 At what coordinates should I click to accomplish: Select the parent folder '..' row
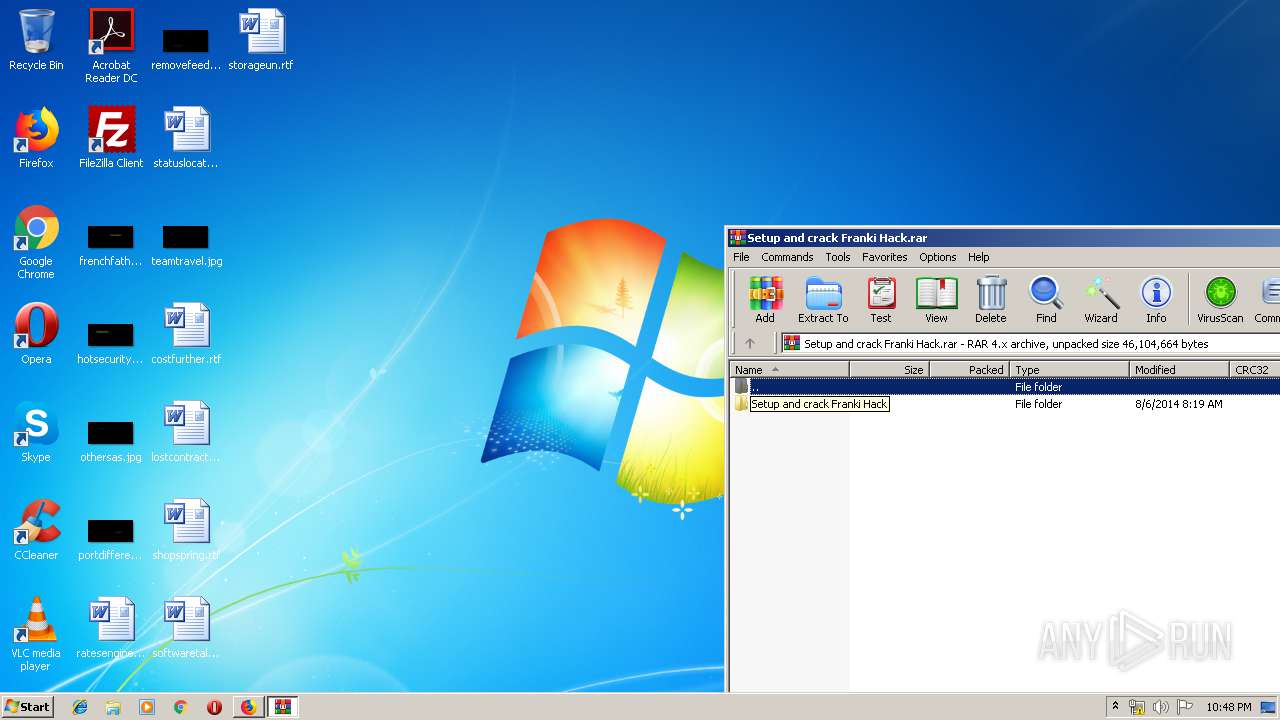1005,387
